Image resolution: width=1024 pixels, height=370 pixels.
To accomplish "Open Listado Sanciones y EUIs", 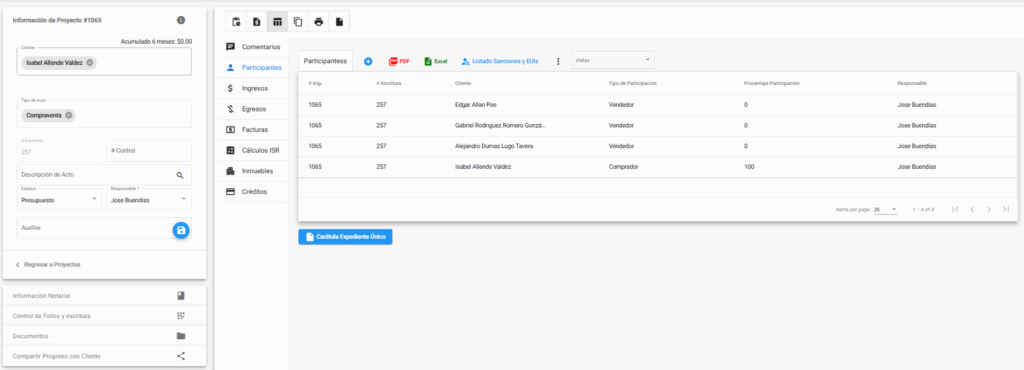I will pos(500,61).
